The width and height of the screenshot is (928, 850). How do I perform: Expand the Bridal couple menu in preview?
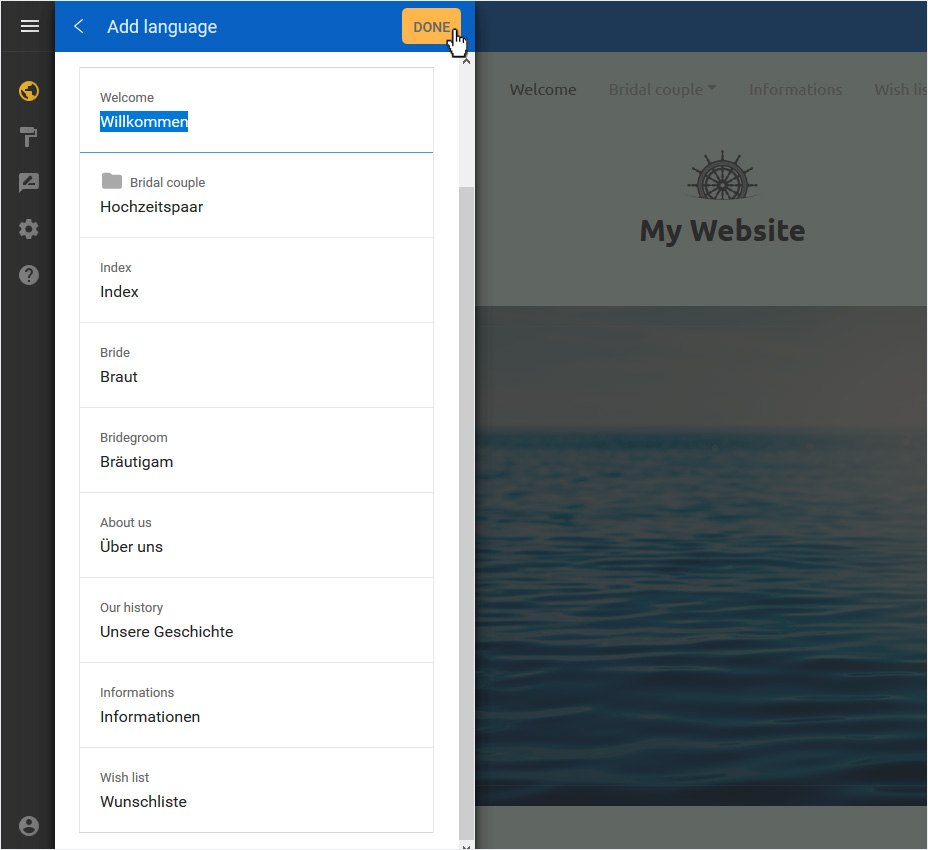[662, 89]
